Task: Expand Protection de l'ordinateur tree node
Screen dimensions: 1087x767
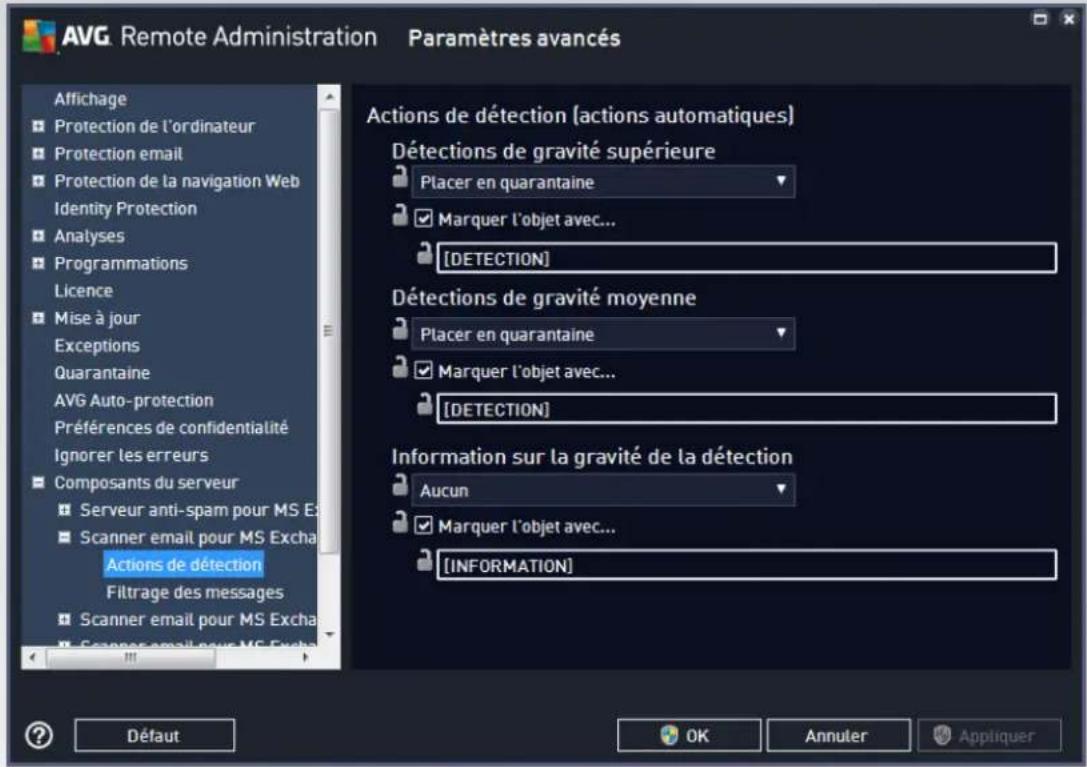Action: [39, 126]
